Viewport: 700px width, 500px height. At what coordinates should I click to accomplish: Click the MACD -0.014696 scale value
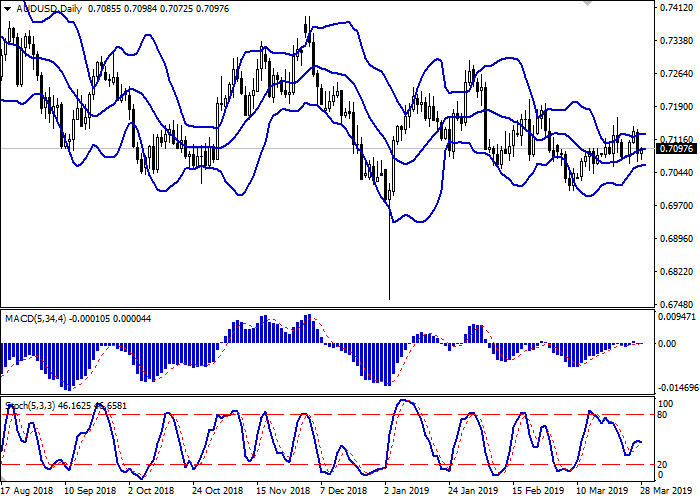673,387
